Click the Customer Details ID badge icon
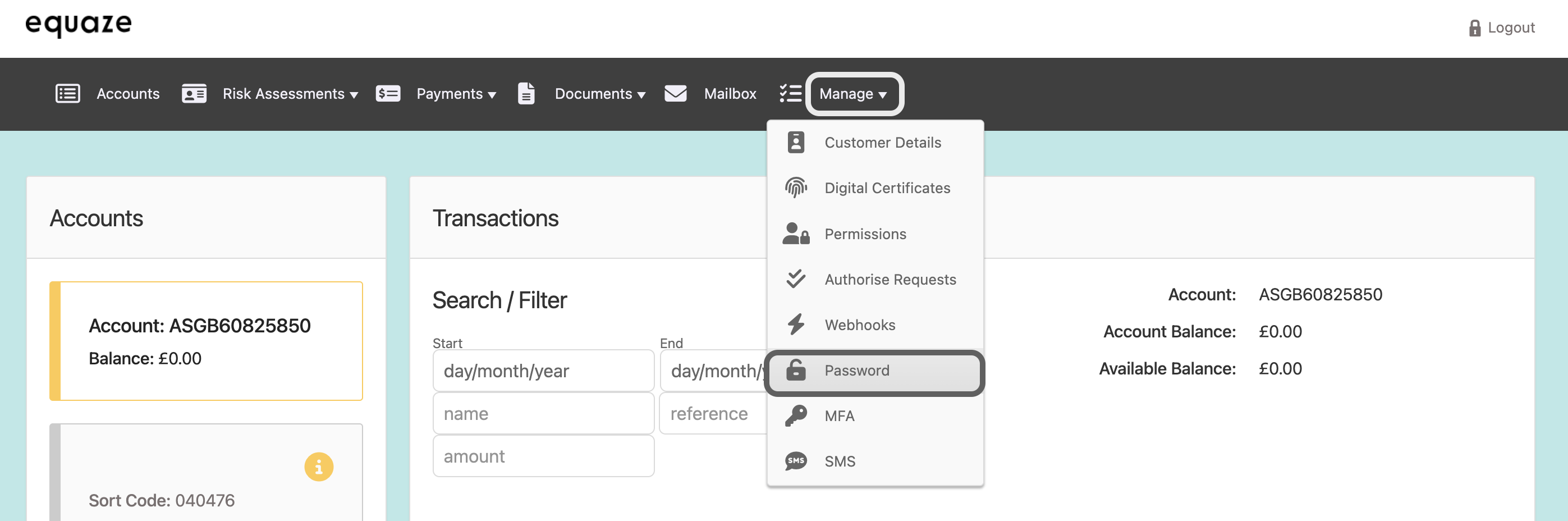 point(796,143)
